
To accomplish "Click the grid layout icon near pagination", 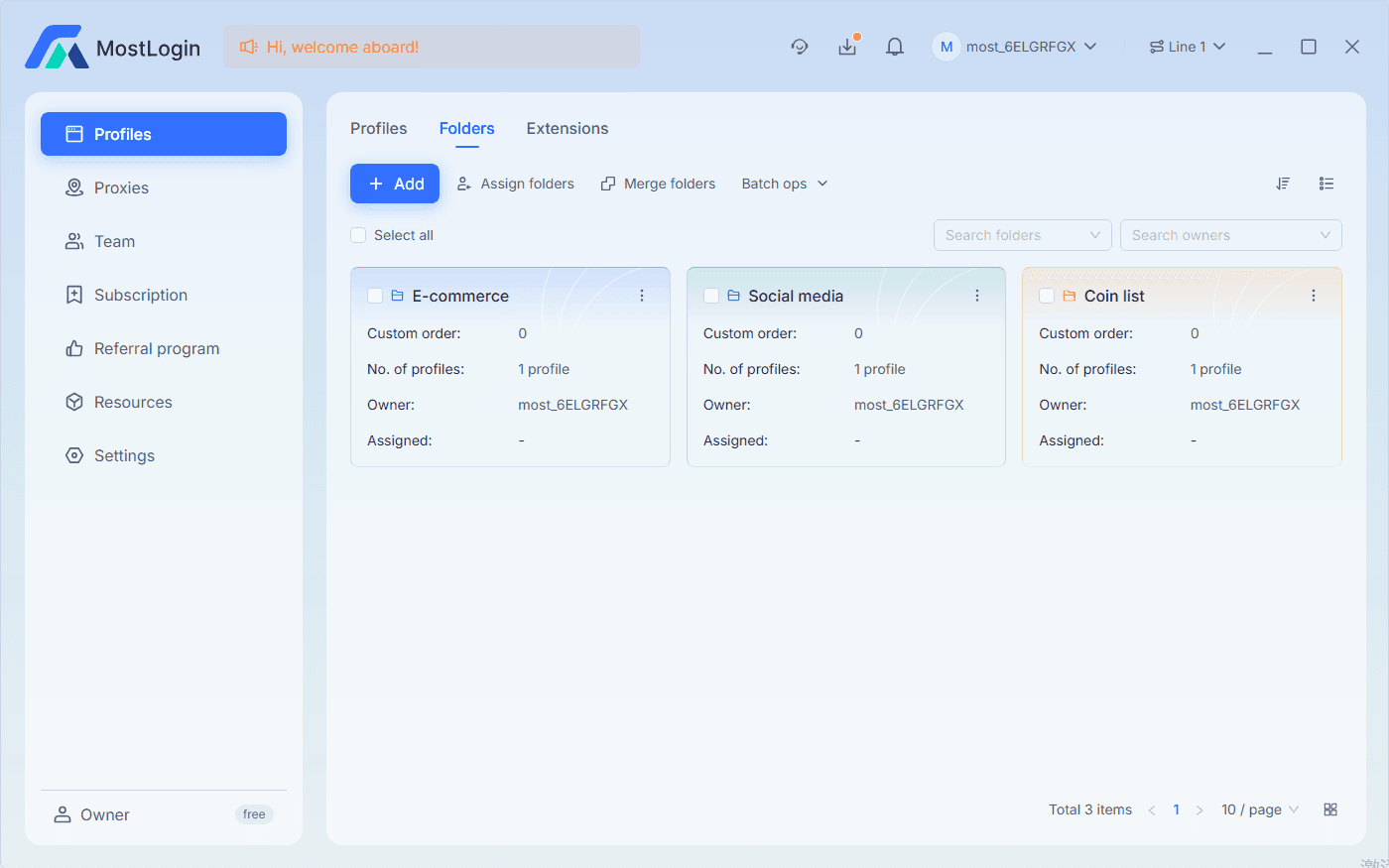I will coord(1330,809).
